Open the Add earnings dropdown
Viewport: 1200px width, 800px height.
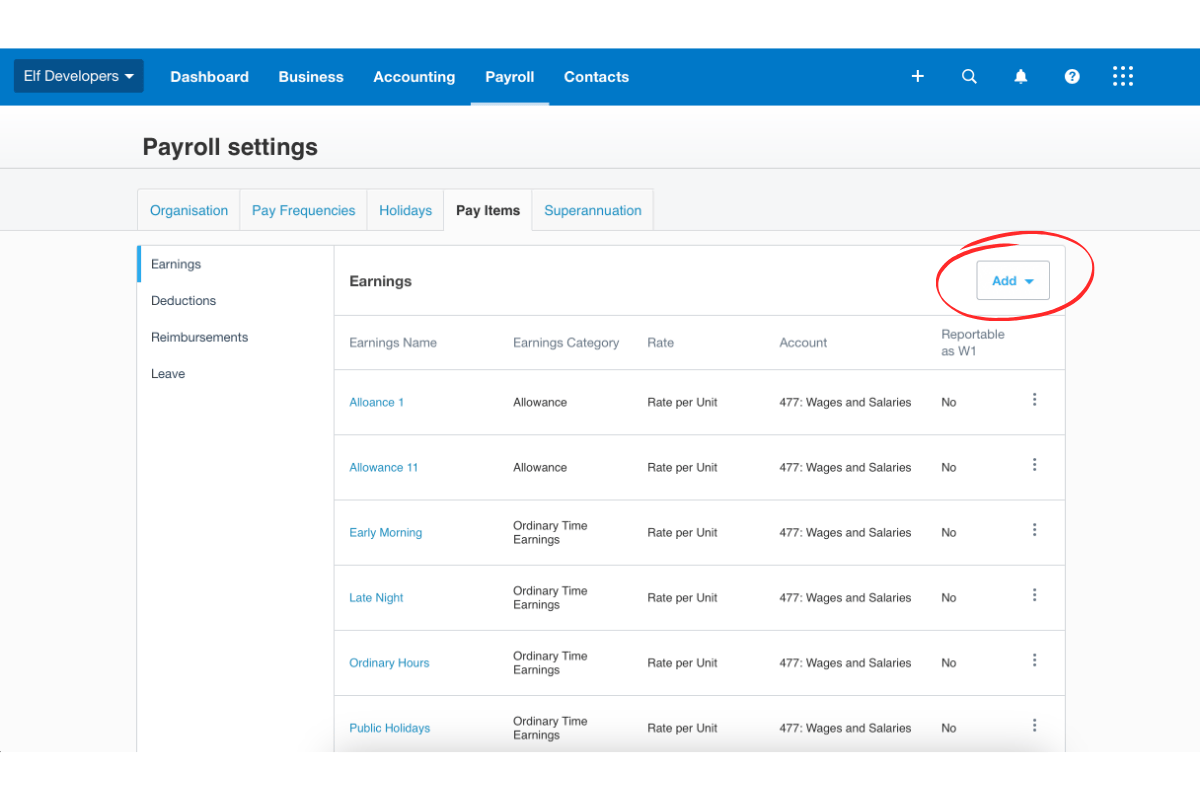(x=1012, y=281)
